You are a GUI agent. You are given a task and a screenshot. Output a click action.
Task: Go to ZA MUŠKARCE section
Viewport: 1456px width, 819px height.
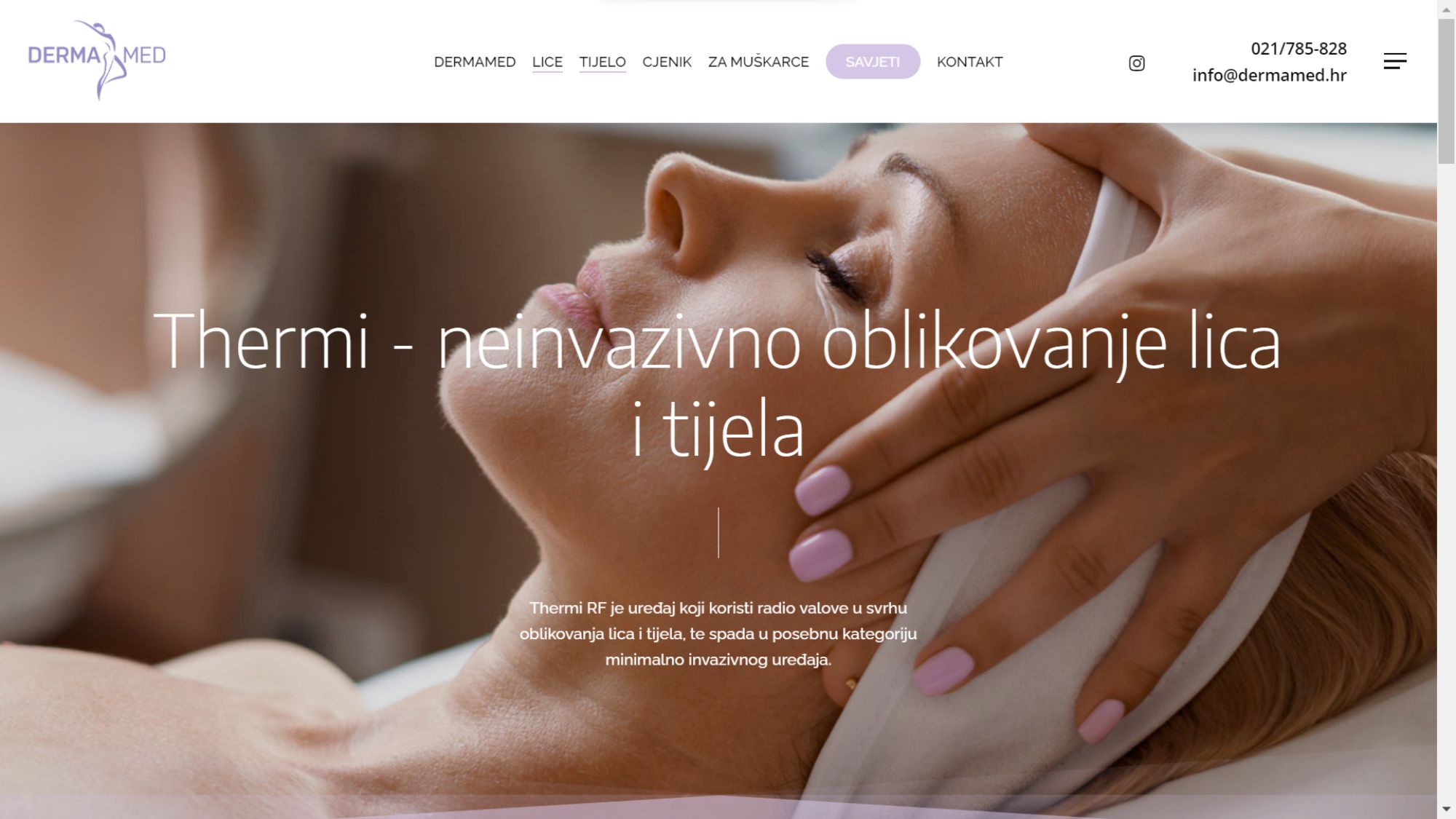point(759,62)
